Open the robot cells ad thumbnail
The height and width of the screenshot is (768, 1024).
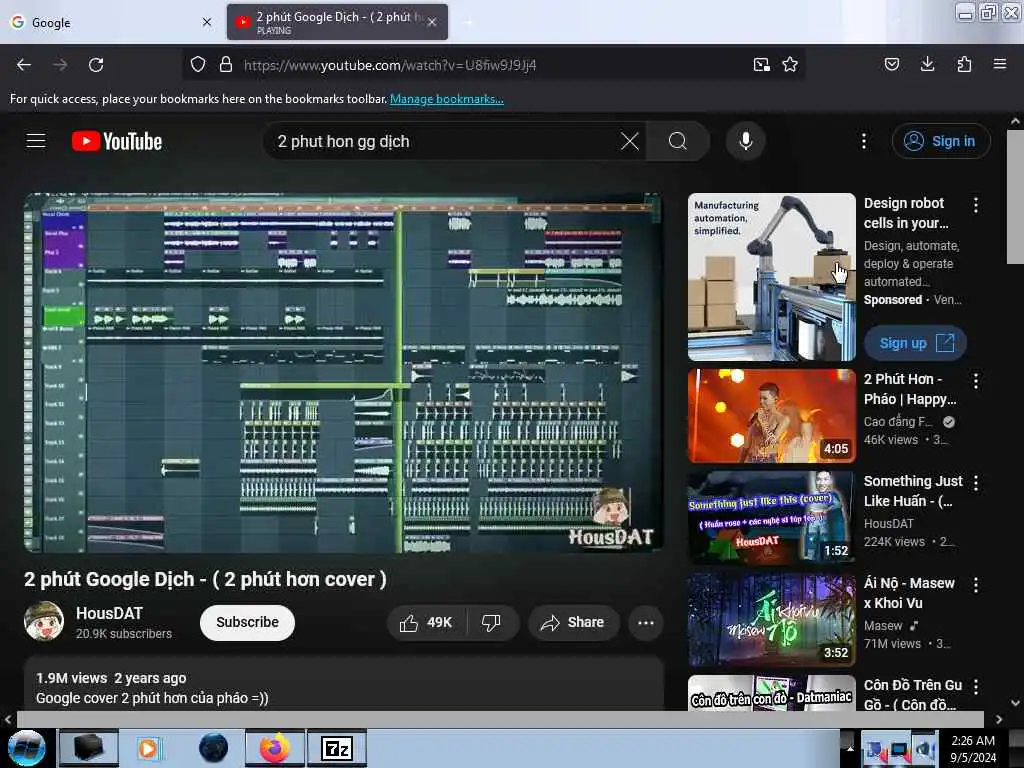[x=771, y=277]
